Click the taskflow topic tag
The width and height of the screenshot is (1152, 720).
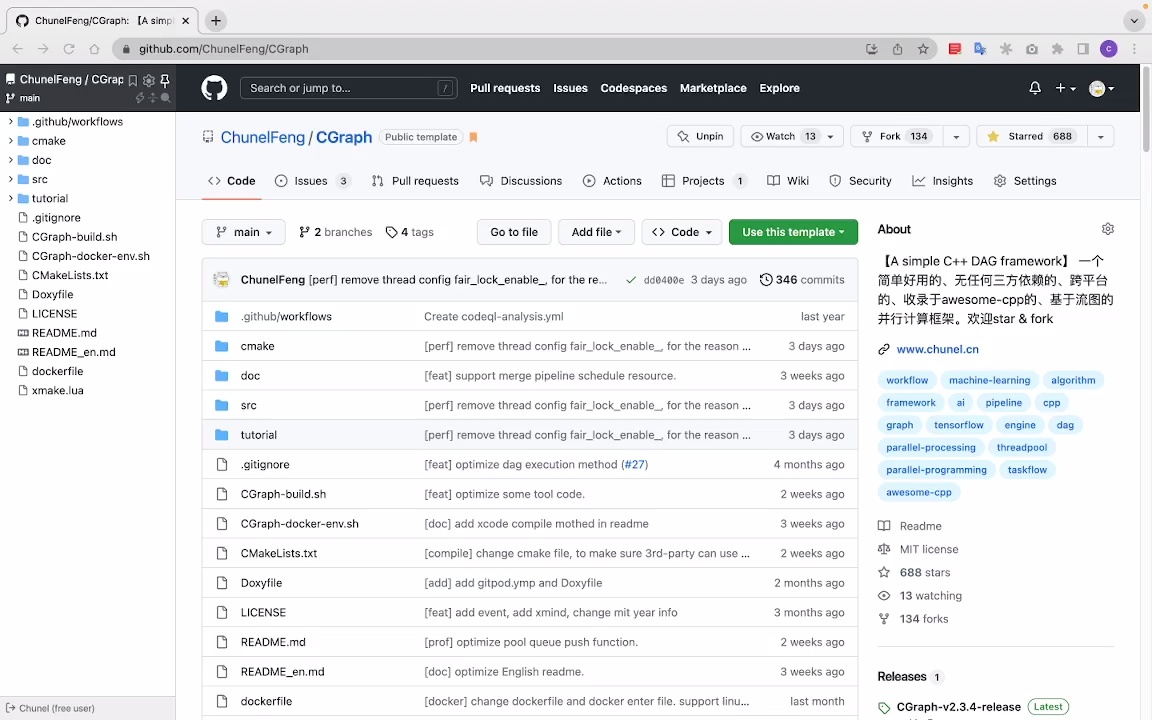tap(1027, 470)
